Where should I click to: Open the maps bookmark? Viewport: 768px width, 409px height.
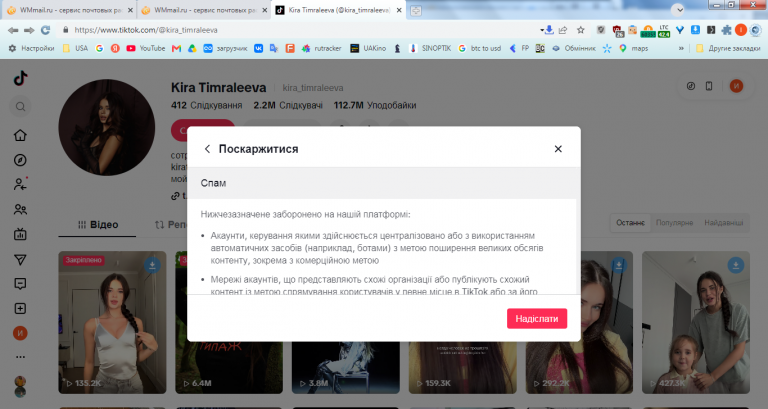(x=633, y=48)
